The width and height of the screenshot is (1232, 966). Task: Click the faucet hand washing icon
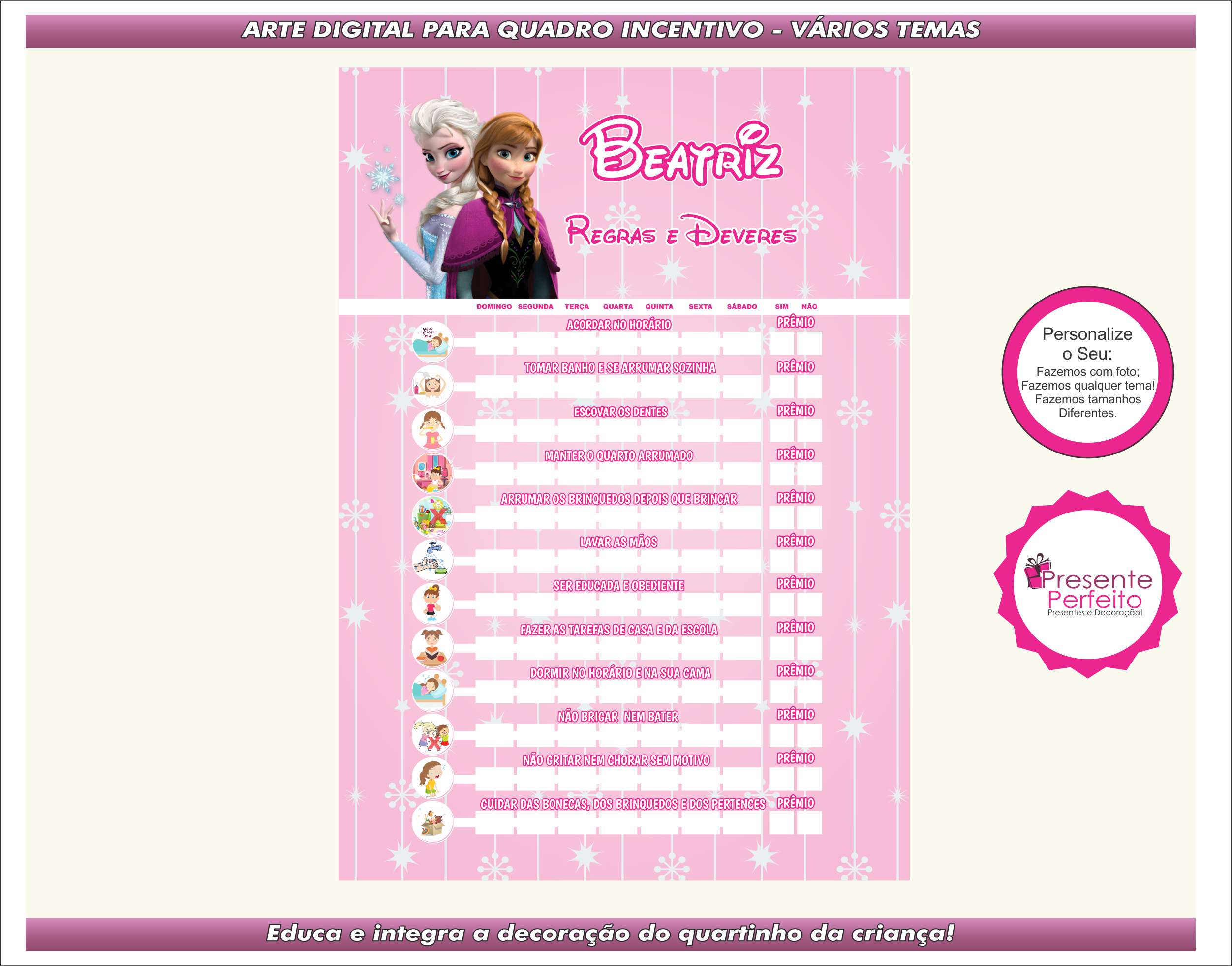pos(432,559)
